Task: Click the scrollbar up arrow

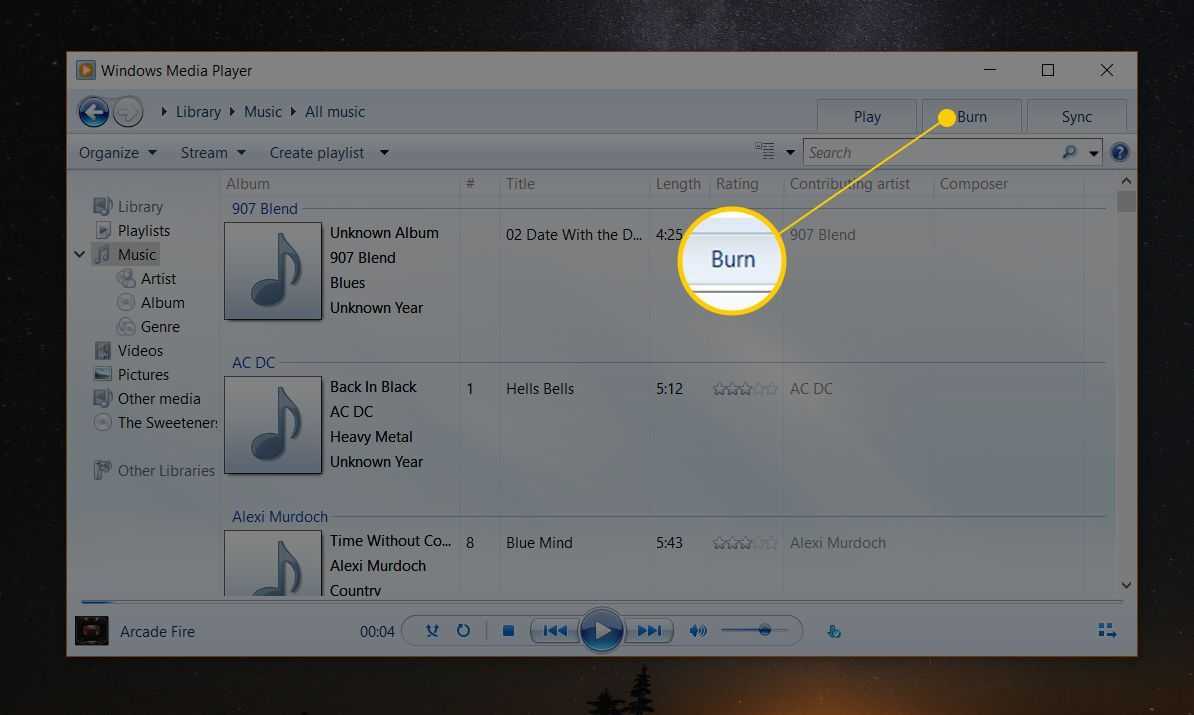Action: pyautogui.click(x=1126, y=181)
